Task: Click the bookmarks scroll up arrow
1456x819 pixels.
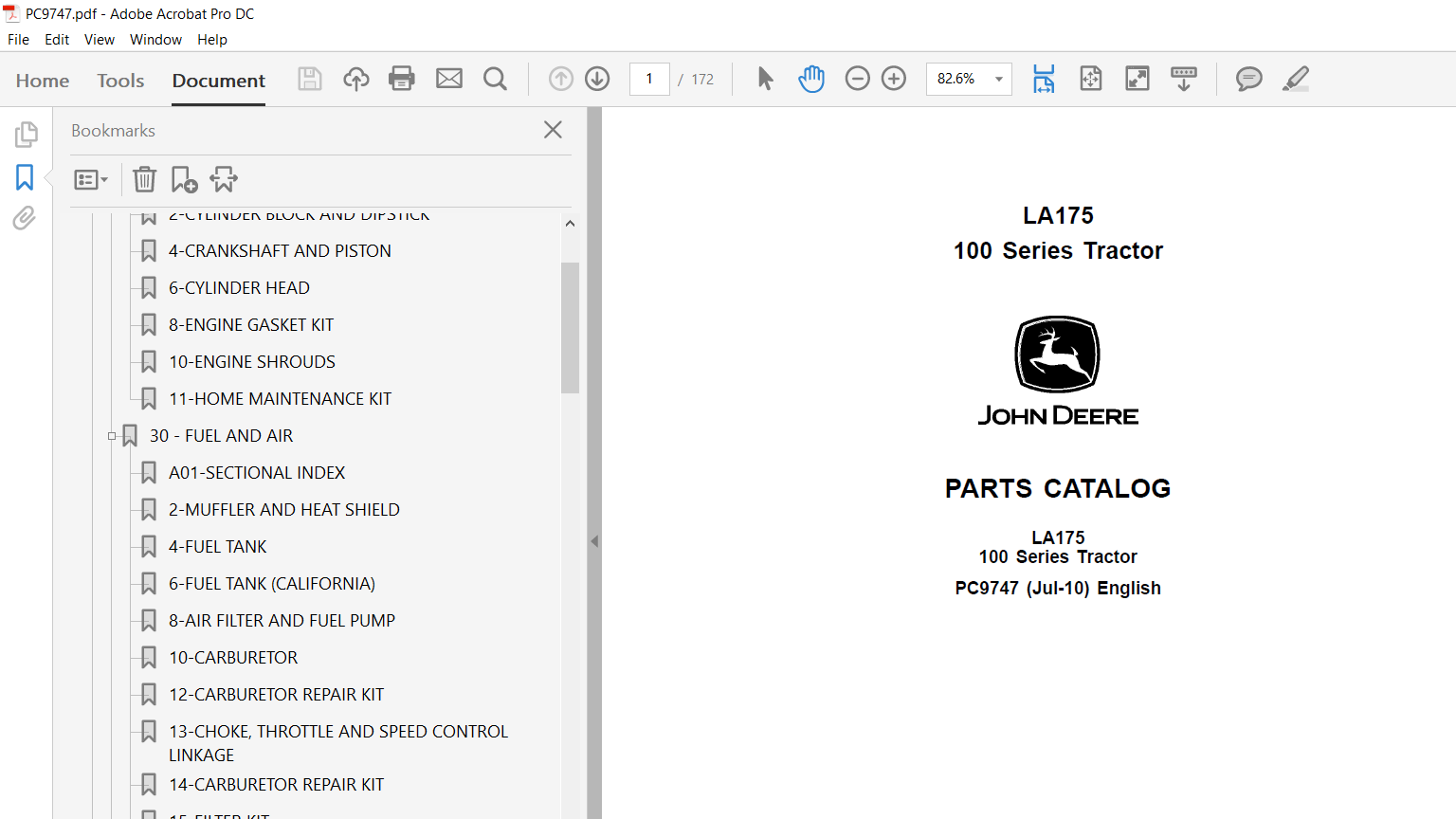Action: [x=570, y=224]
